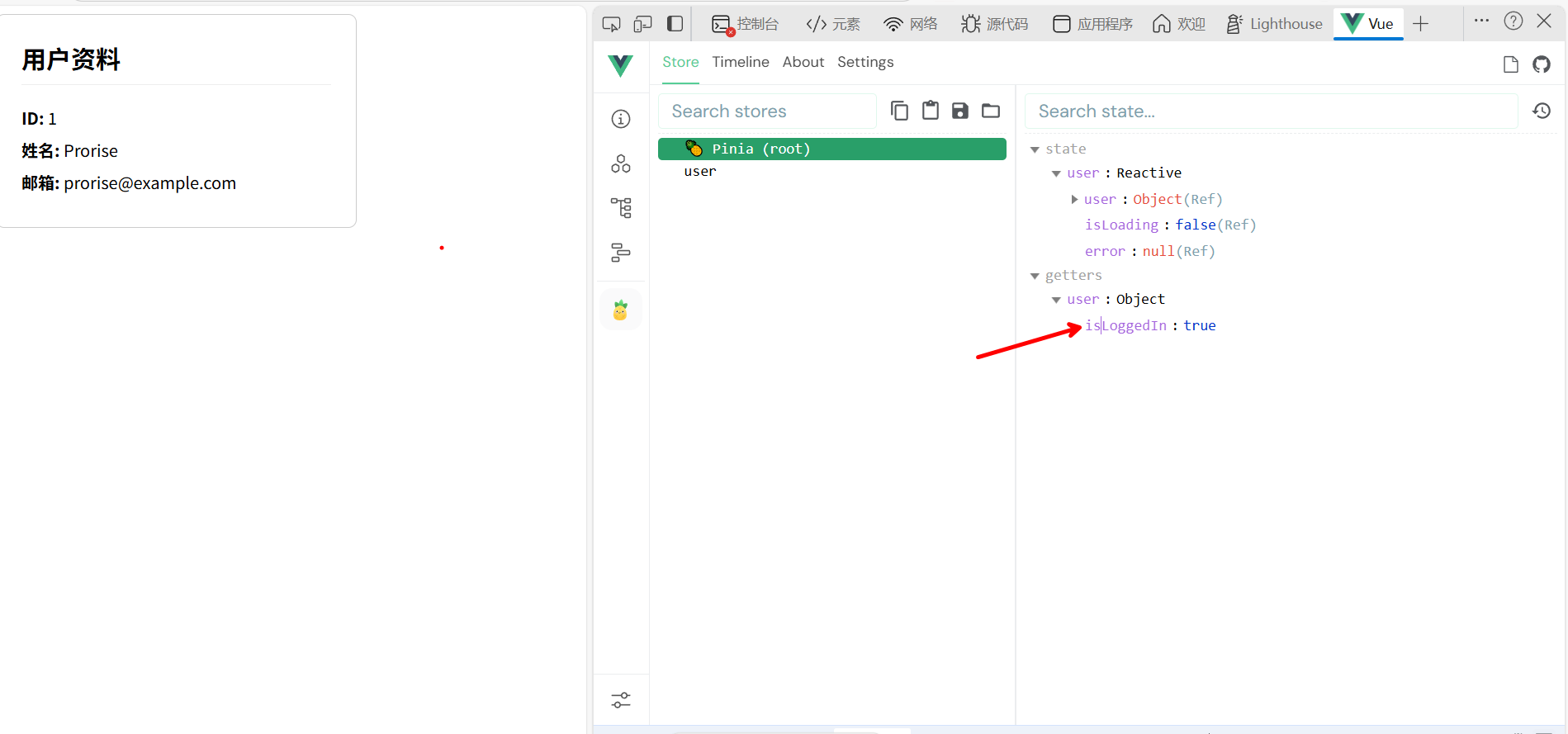Open the Pinia pineapple inspector in sidebar
The image size is (1568, 734).
[620, 310]
